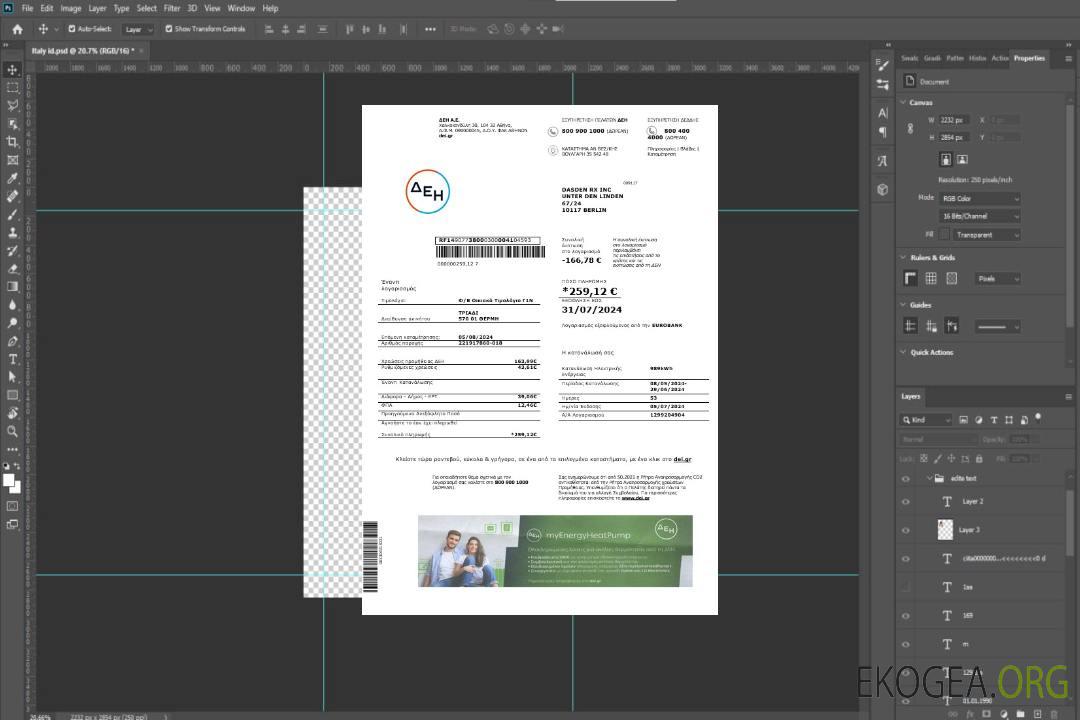Select the History Brush tool
Viewport: 1080px width, 720px height.
pos(12,251)
